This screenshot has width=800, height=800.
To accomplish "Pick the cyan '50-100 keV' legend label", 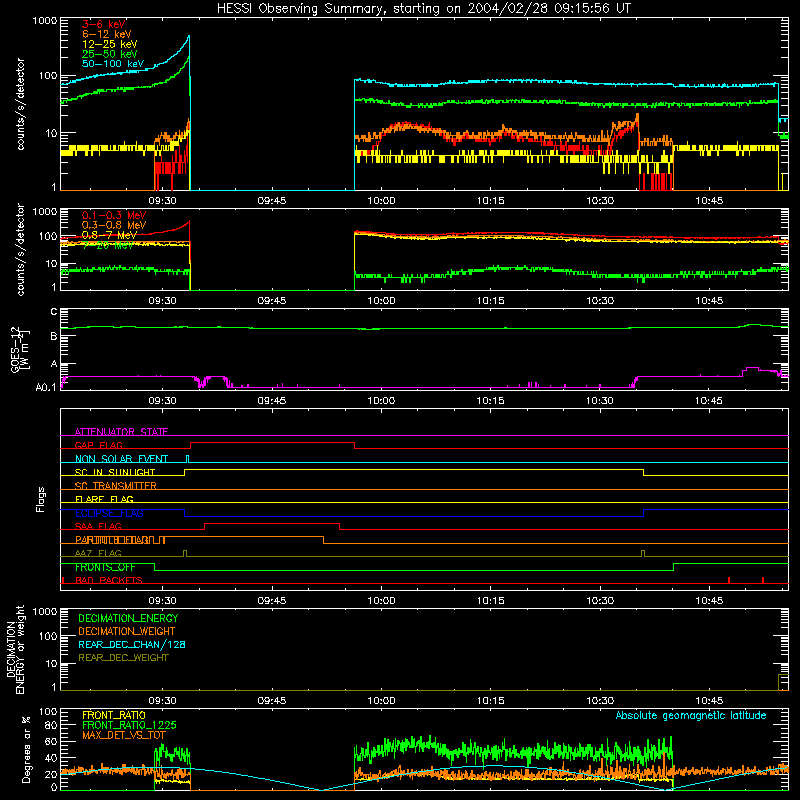I will click(113, 64).
